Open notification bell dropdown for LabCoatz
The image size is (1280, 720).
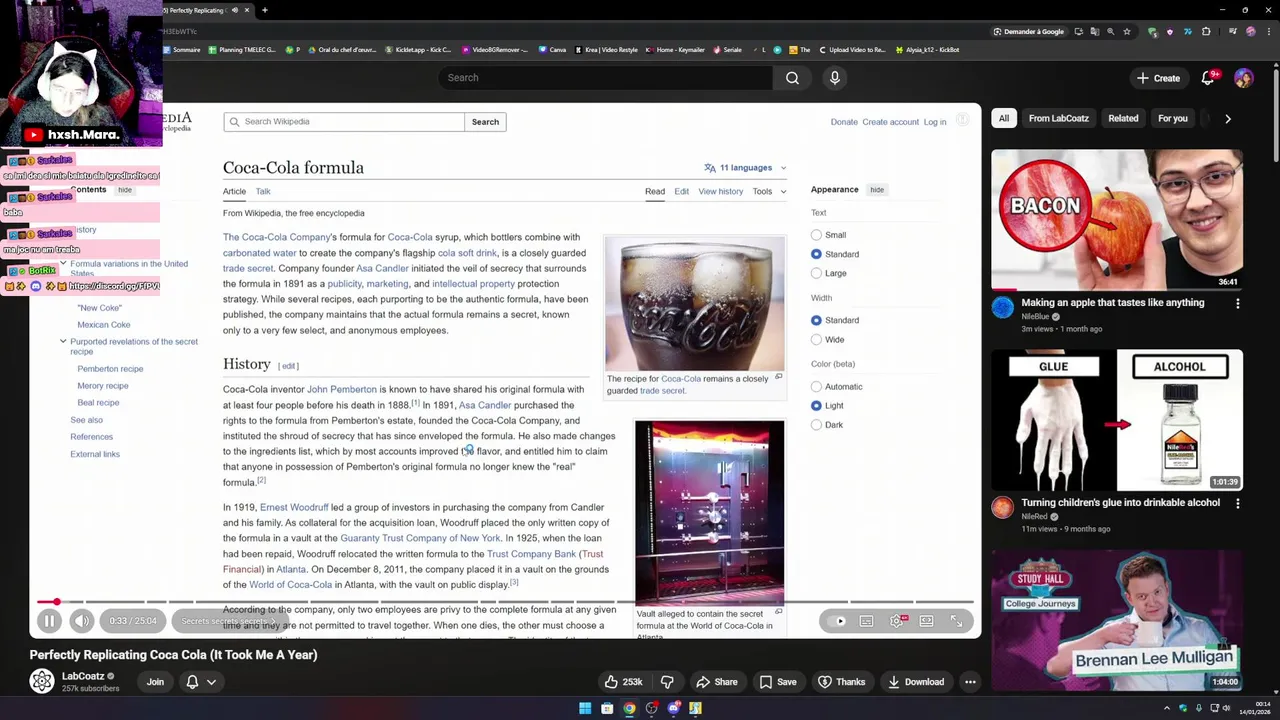pos(201,682)
